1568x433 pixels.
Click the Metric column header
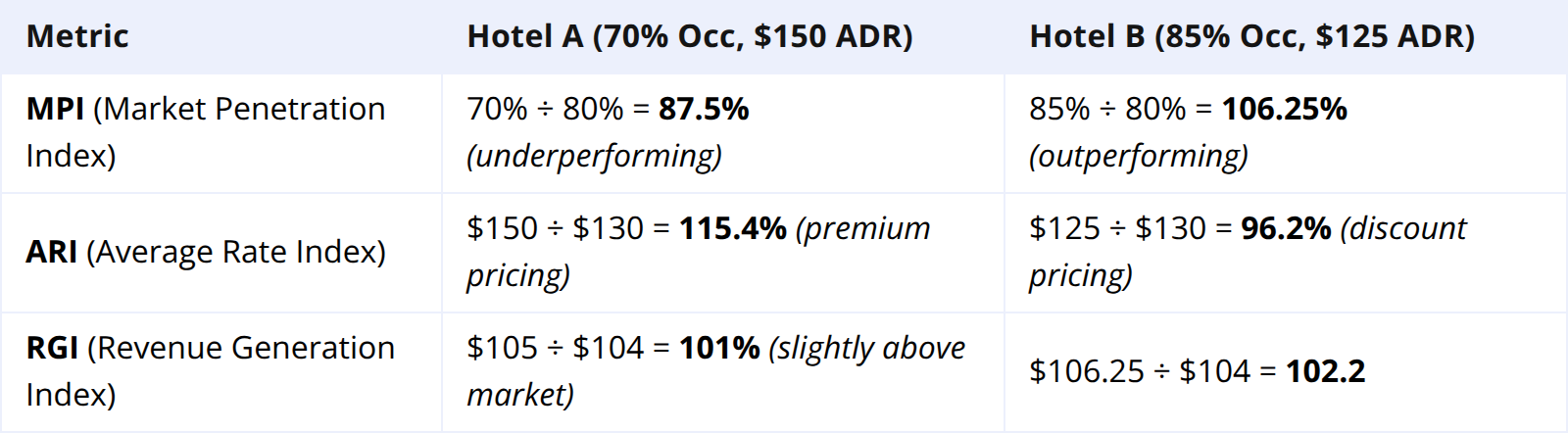coord(77,36)
